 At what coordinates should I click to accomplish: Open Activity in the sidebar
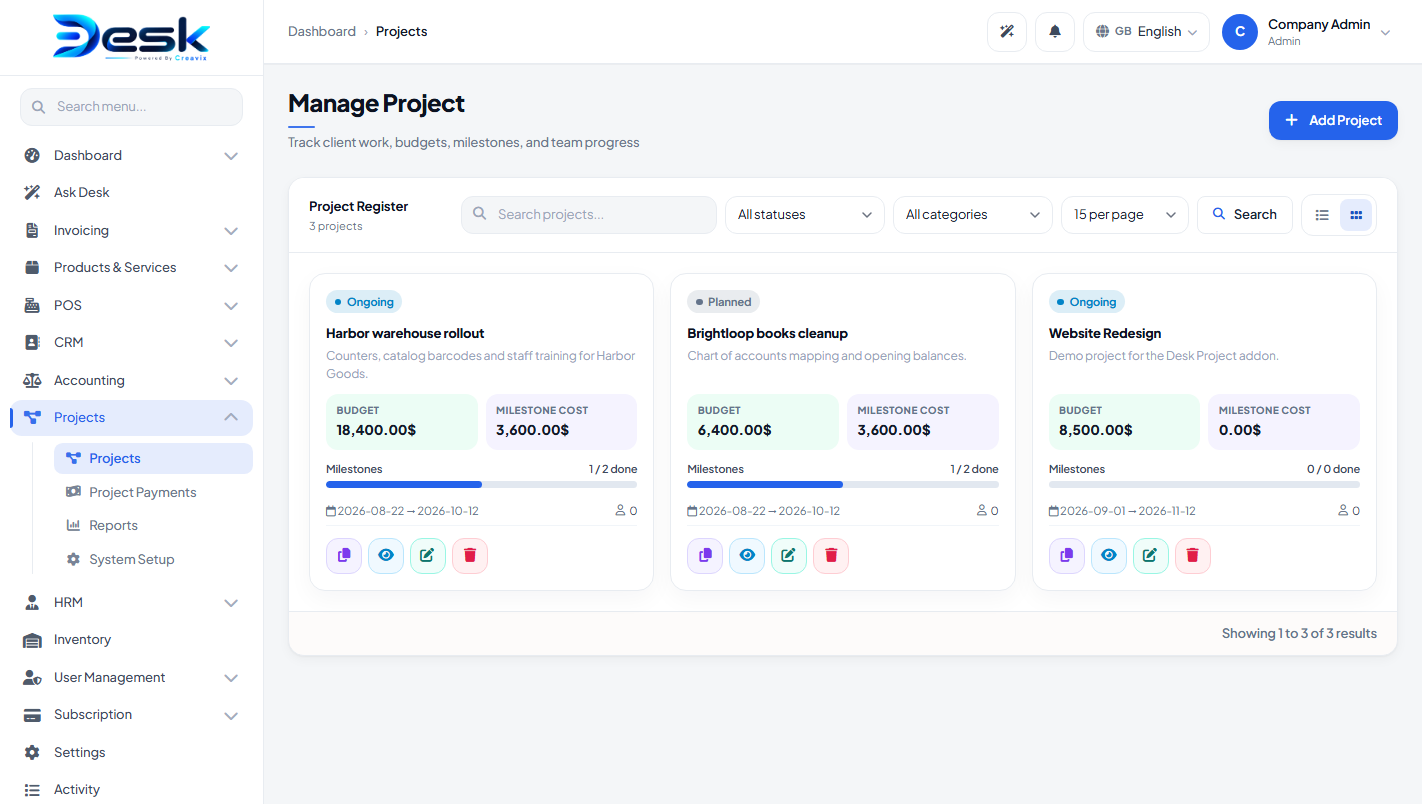[131, 790]
